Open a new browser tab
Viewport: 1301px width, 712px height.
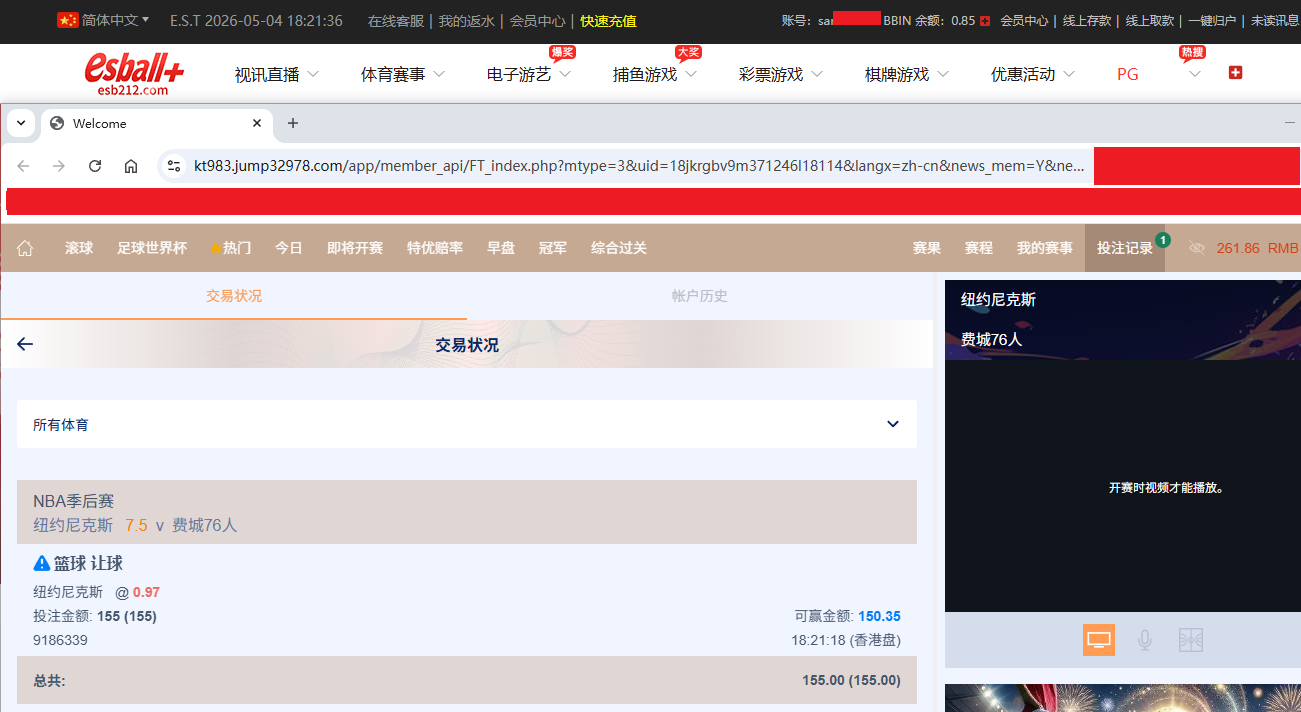pos(293,123)
